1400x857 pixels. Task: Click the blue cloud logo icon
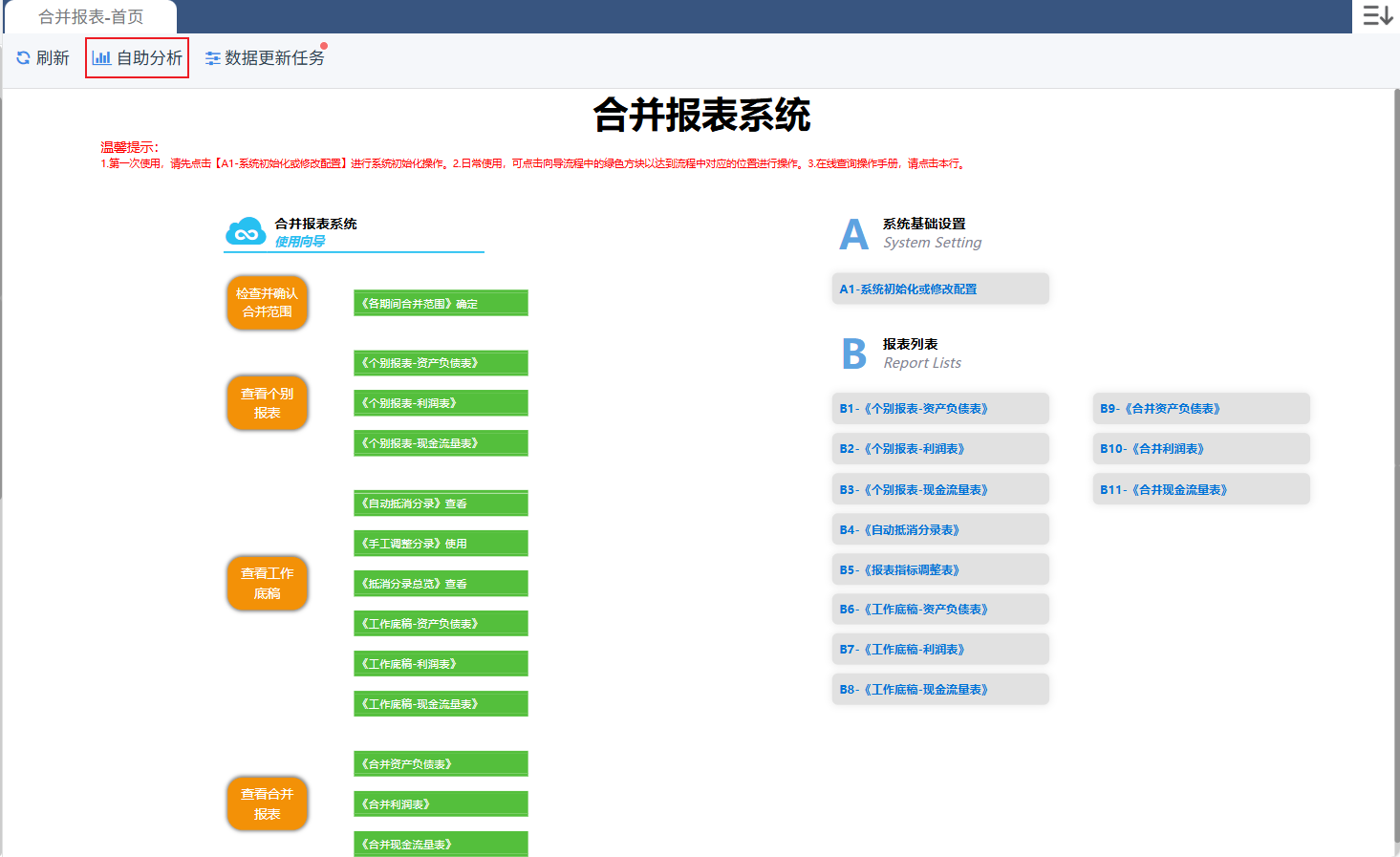(x=246, y=231)
